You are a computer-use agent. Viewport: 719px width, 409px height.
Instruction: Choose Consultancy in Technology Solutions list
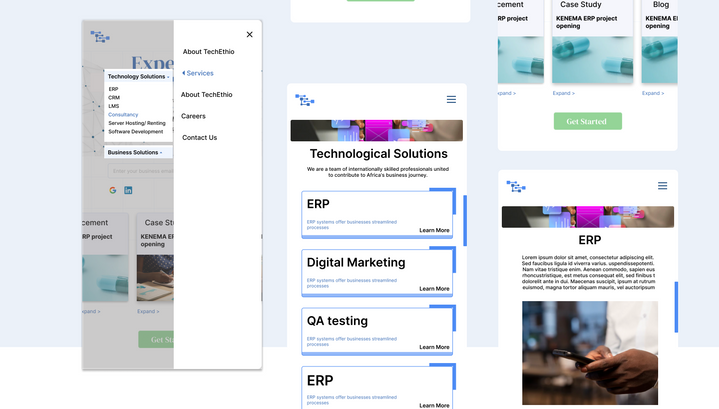pyautogui.click(x=123, y=115)
